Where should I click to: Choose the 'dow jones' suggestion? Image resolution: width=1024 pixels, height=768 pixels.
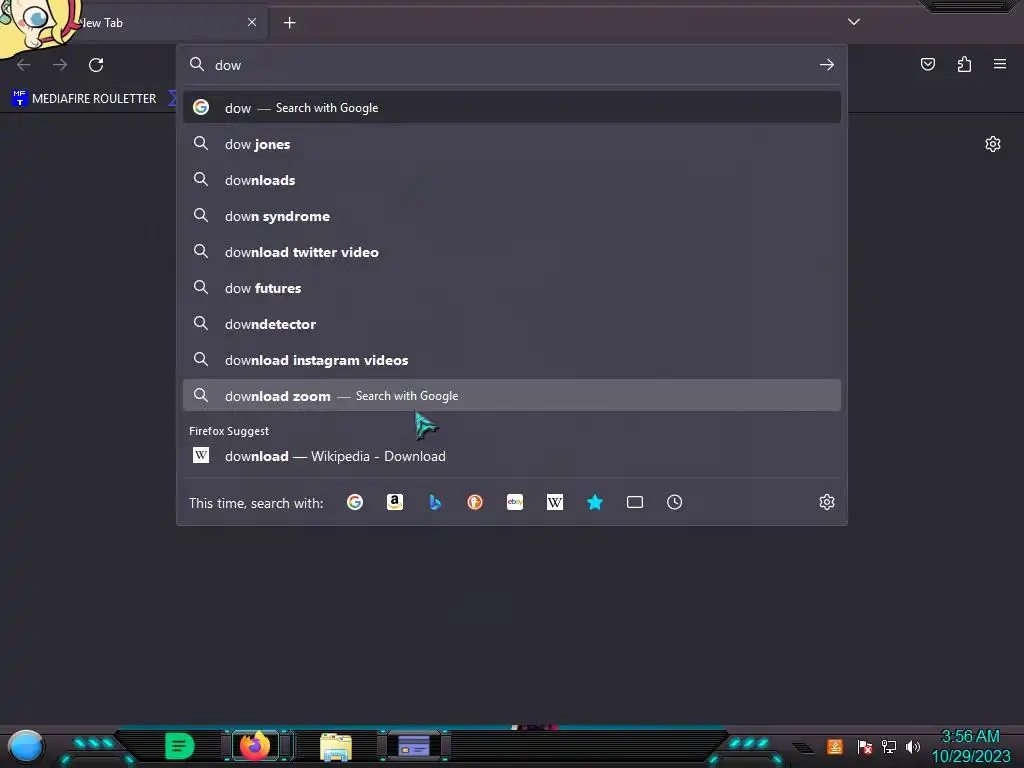(512, 144)
